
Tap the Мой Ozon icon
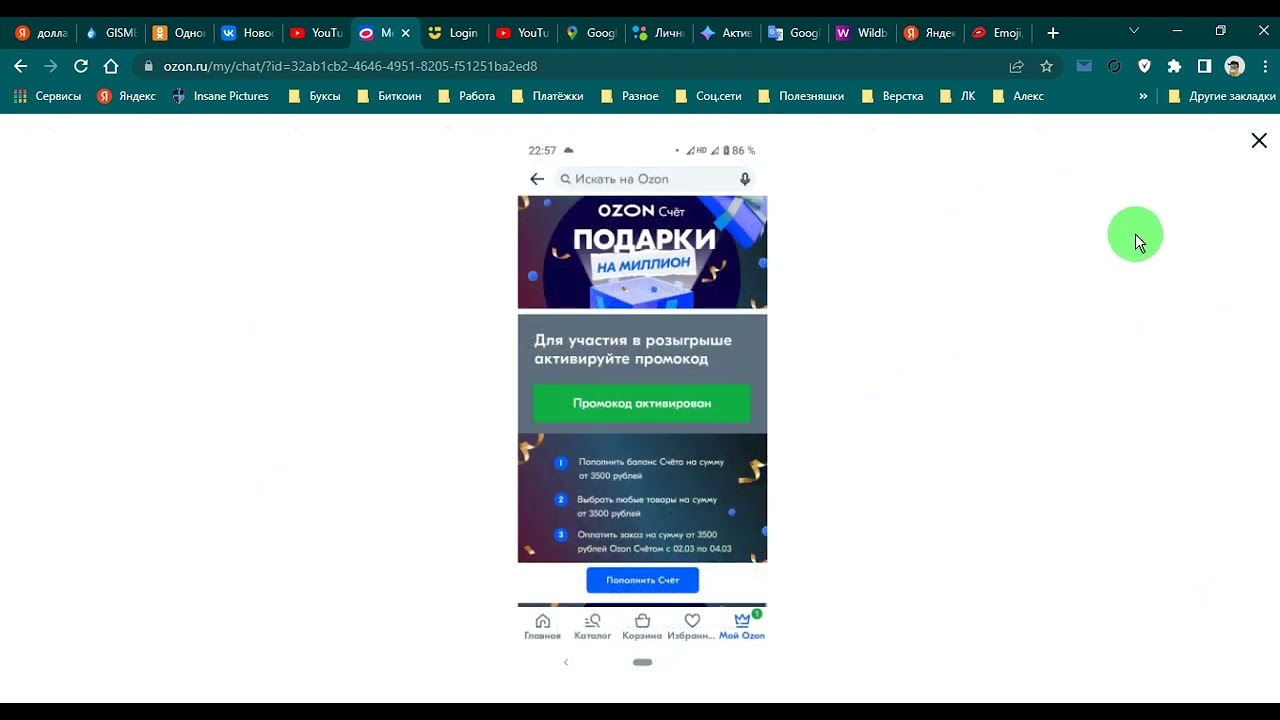742,627
